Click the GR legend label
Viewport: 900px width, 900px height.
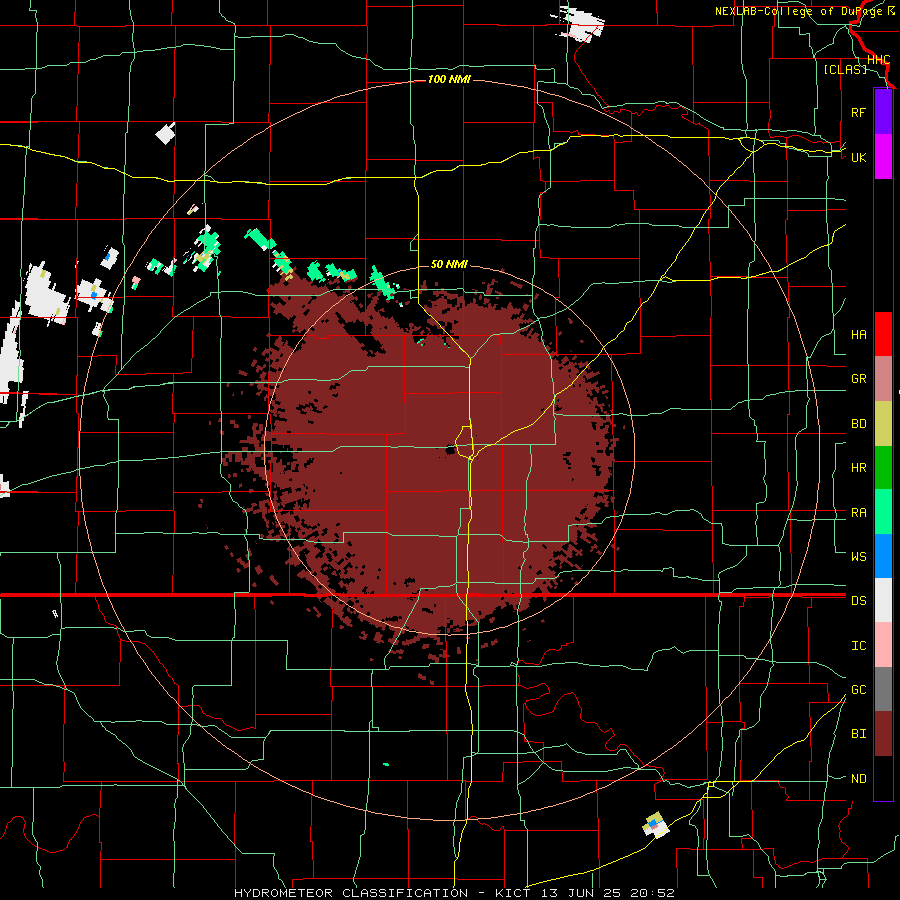point(858,379)
